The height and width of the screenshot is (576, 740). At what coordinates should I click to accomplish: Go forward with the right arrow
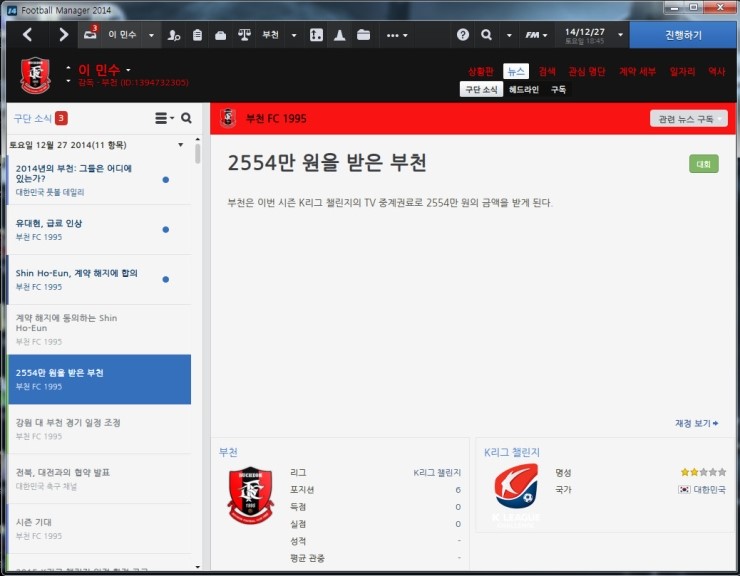(x=63, y=34)
